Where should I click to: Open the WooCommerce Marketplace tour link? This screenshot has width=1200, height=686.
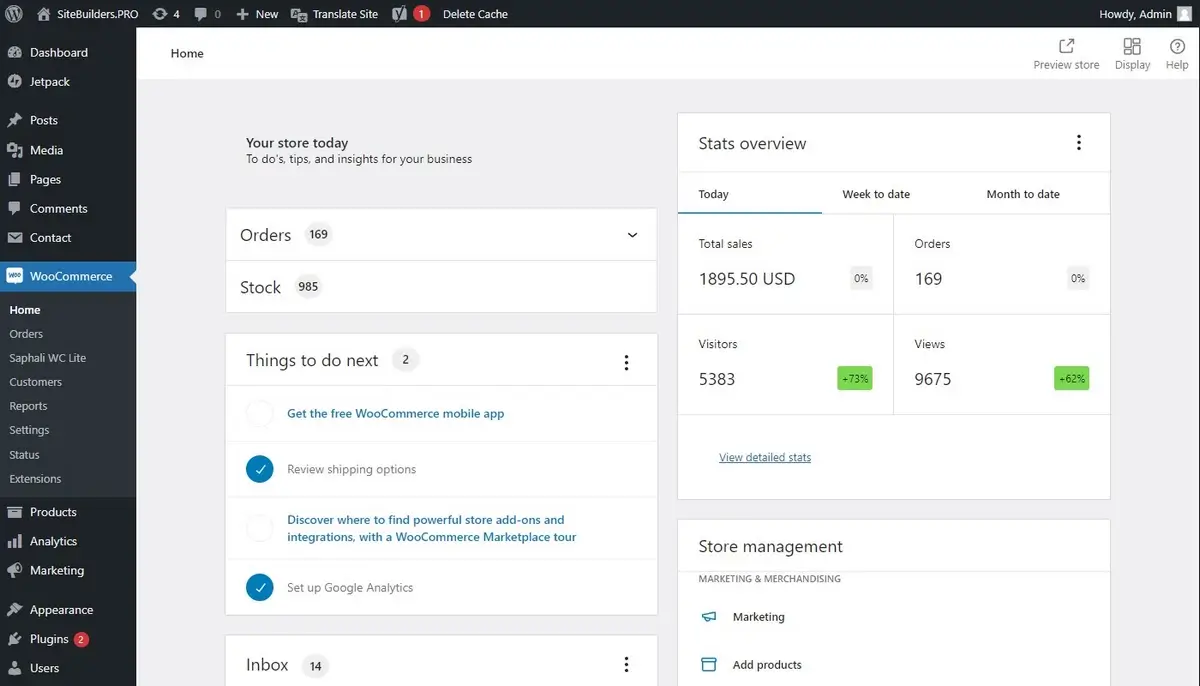coord(431,528)
